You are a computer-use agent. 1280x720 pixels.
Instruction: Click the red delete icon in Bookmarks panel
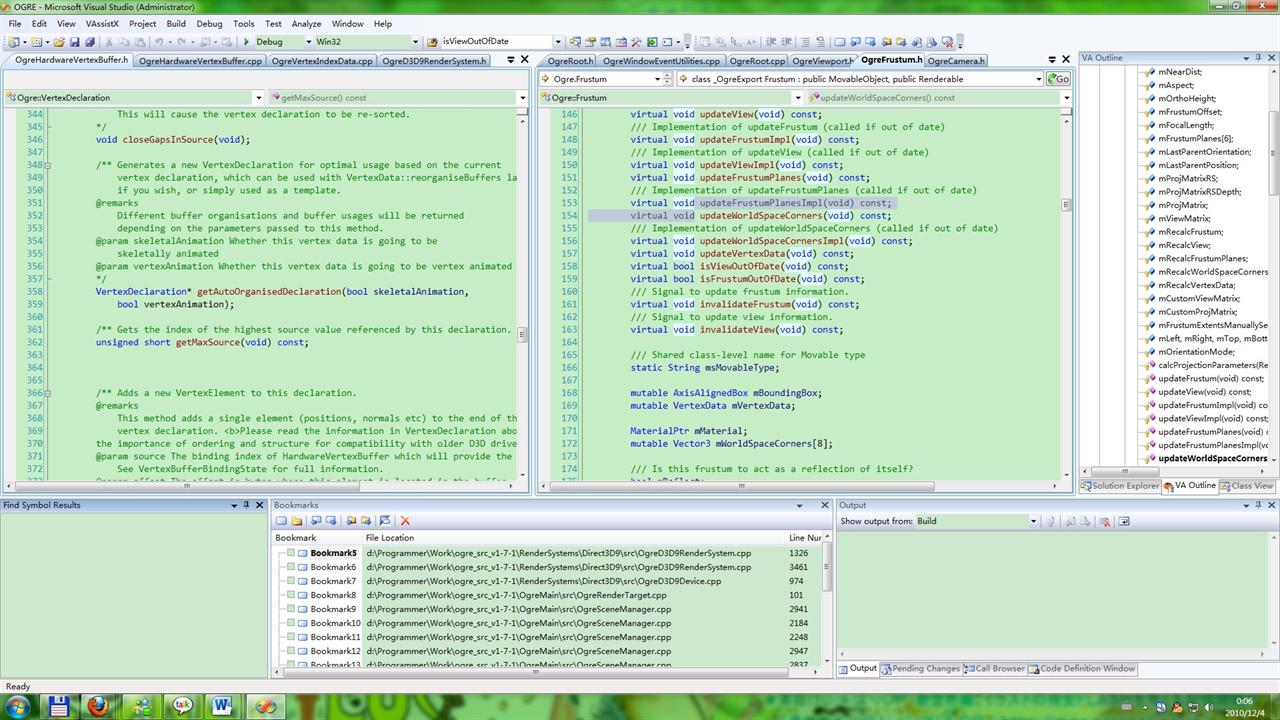[405, 521]
